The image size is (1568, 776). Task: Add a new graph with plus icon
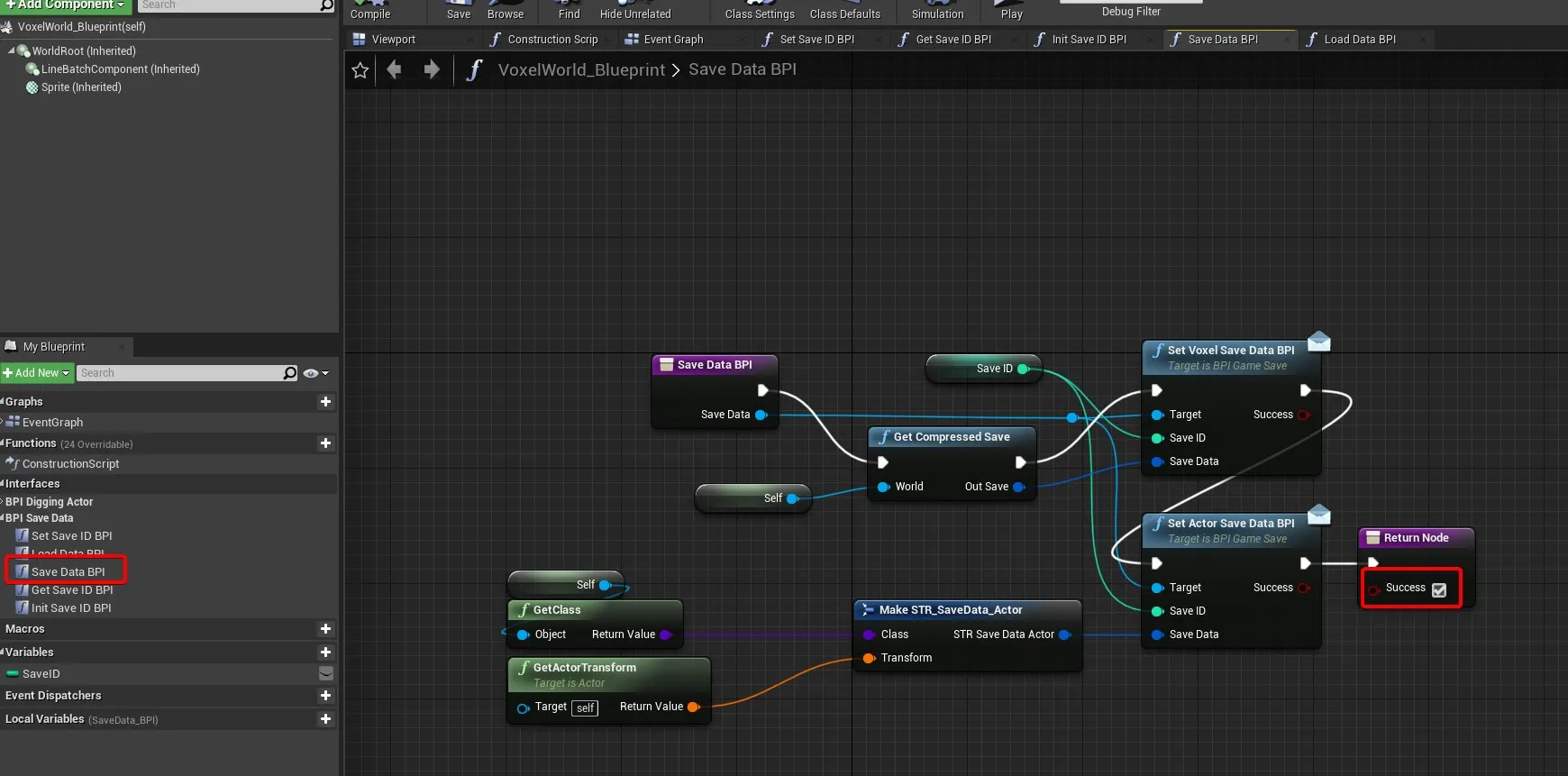click(325, 402)
